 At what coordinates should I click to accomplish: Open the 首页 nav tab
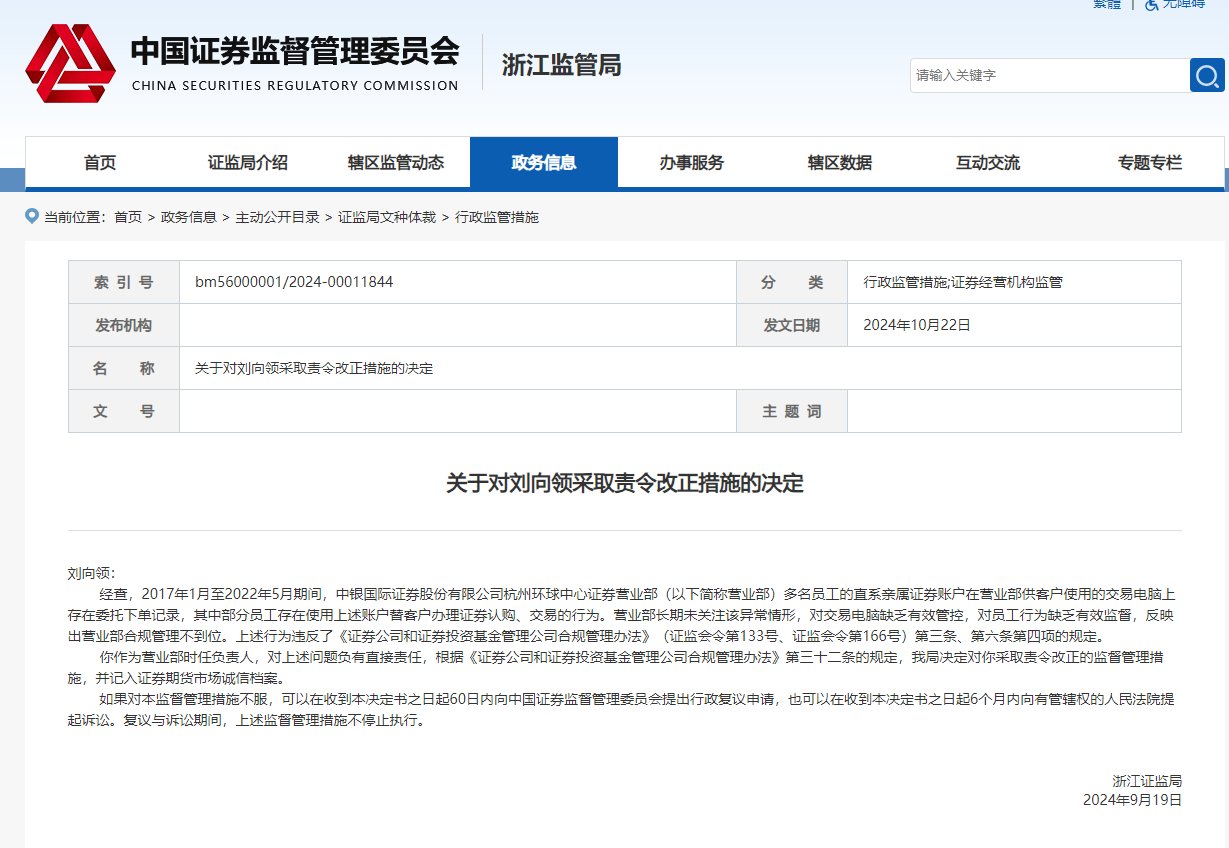point(100,163)
